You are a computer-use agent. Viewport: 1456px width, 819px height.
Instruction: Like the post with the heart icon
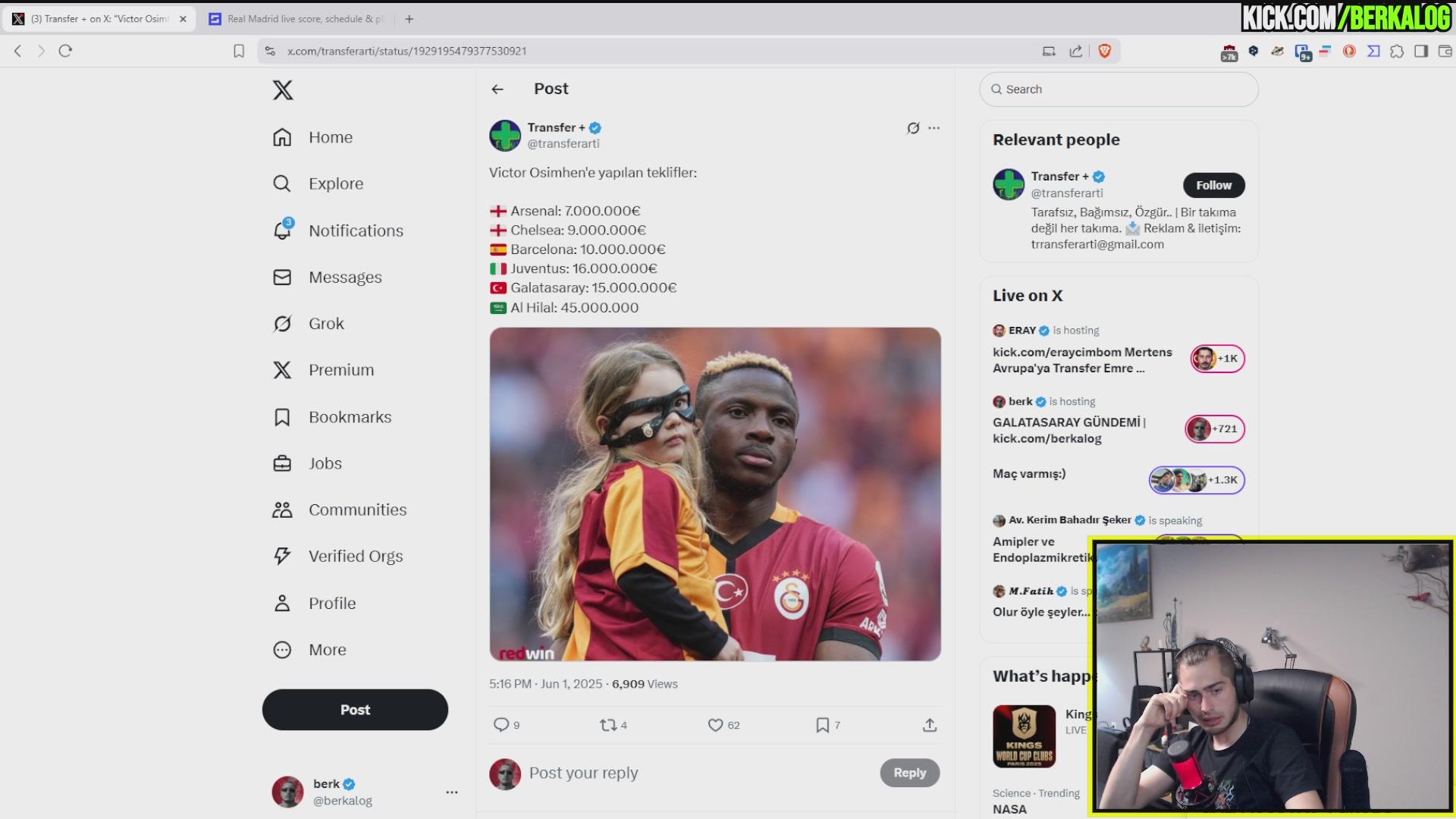(x=715, y=725)
